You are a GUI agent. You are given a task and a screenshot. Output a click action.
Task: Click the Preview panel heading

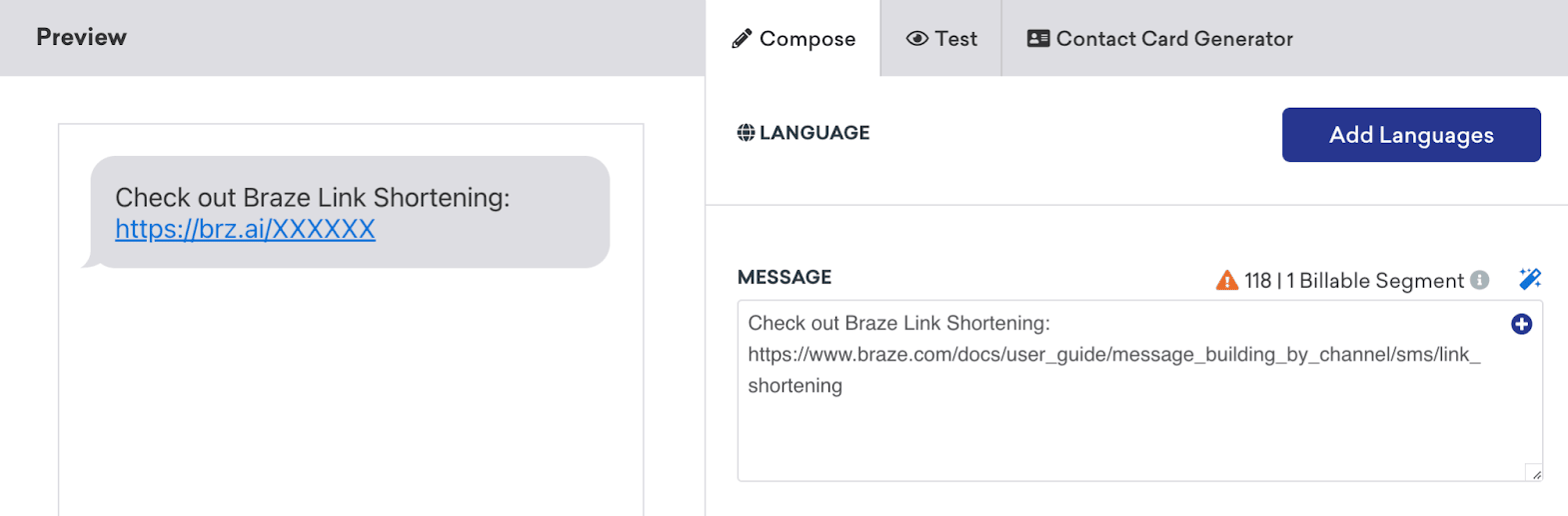82,37
